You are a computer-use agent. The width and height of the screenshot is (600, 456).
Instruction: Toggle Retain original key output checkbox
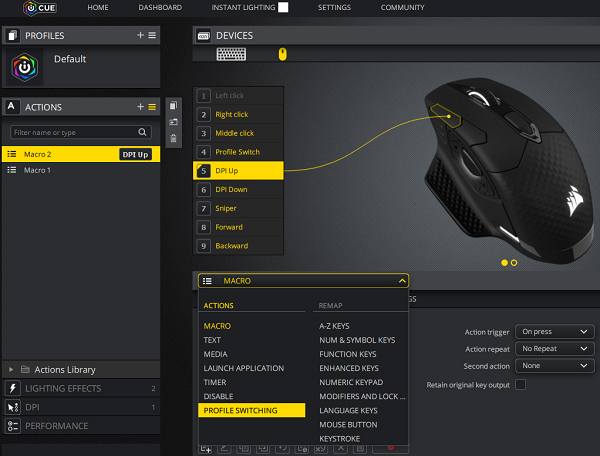click(520, 384)
